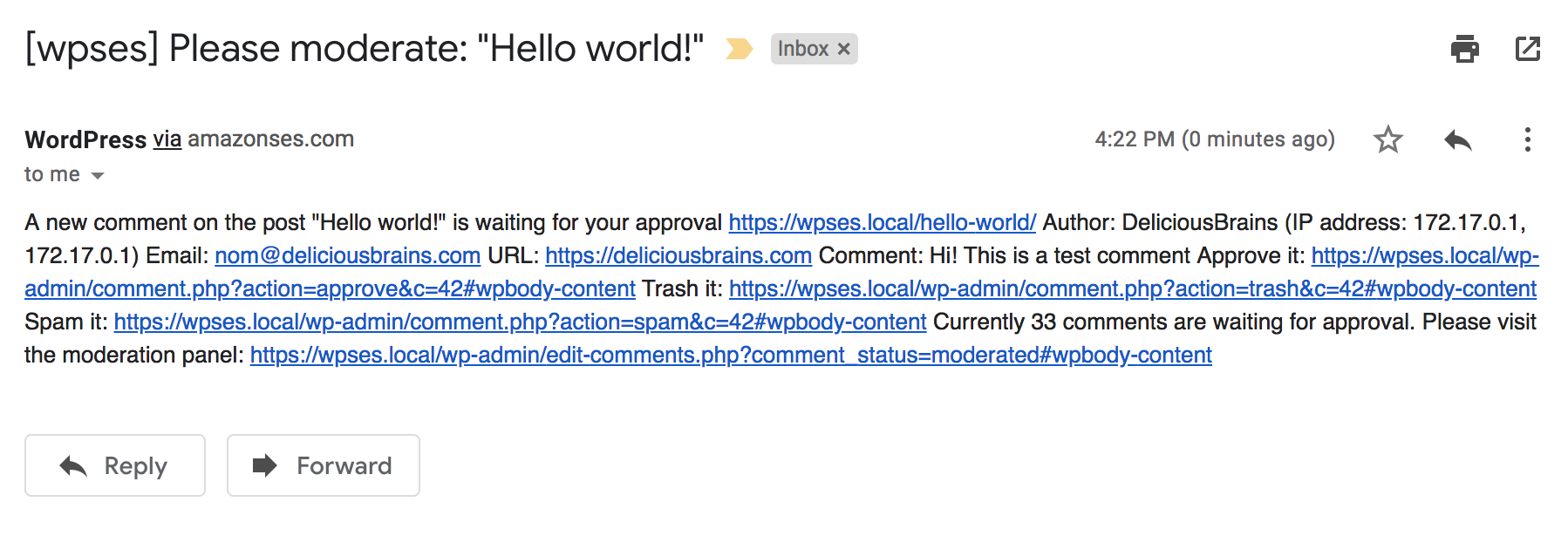
Task: Click the Inbox label chip
Action: click(802, 49)
